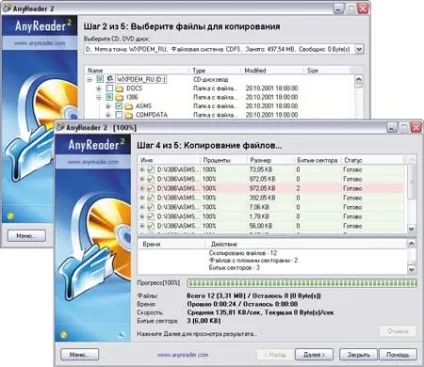Click the Далее > button

[x=314, y=355]
